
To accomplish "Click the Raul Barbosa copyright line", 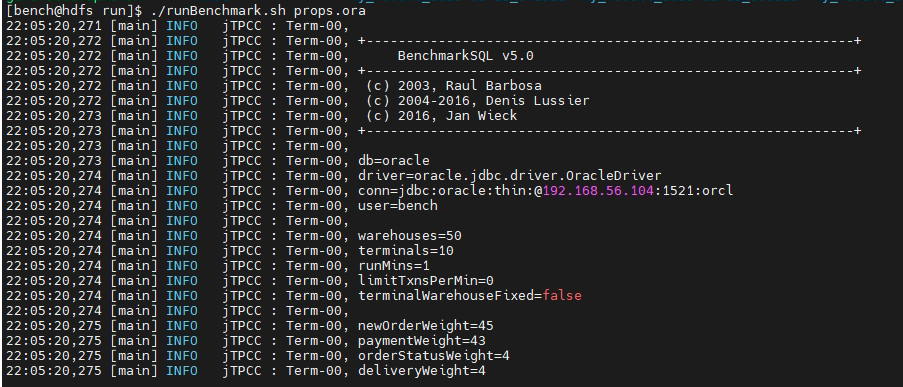I will pyautogui.click(x=454, y=86).
